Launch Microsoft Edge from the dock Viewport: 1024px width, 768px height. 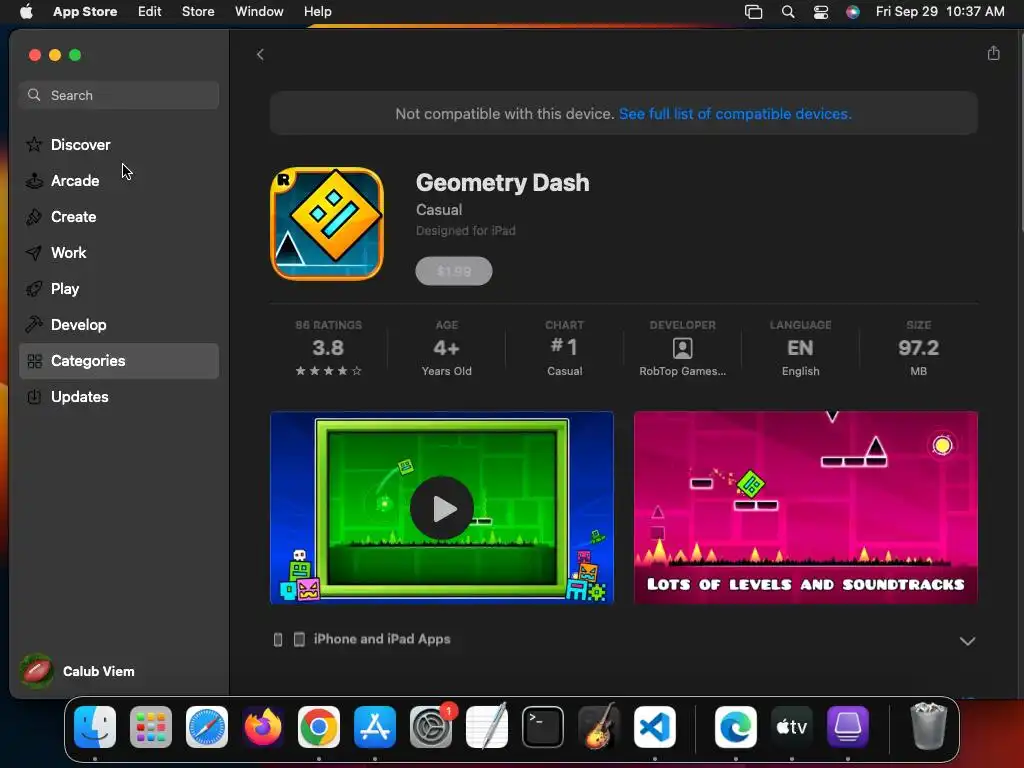(x=736, y=727)
